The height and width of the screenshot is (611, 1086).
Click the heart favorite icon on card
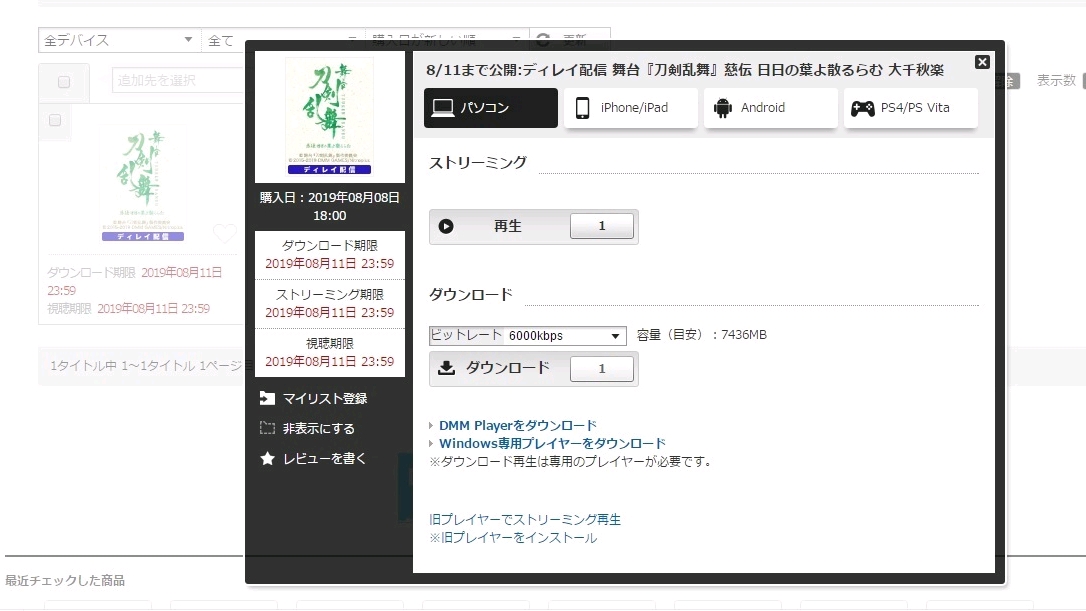point(224,233)
